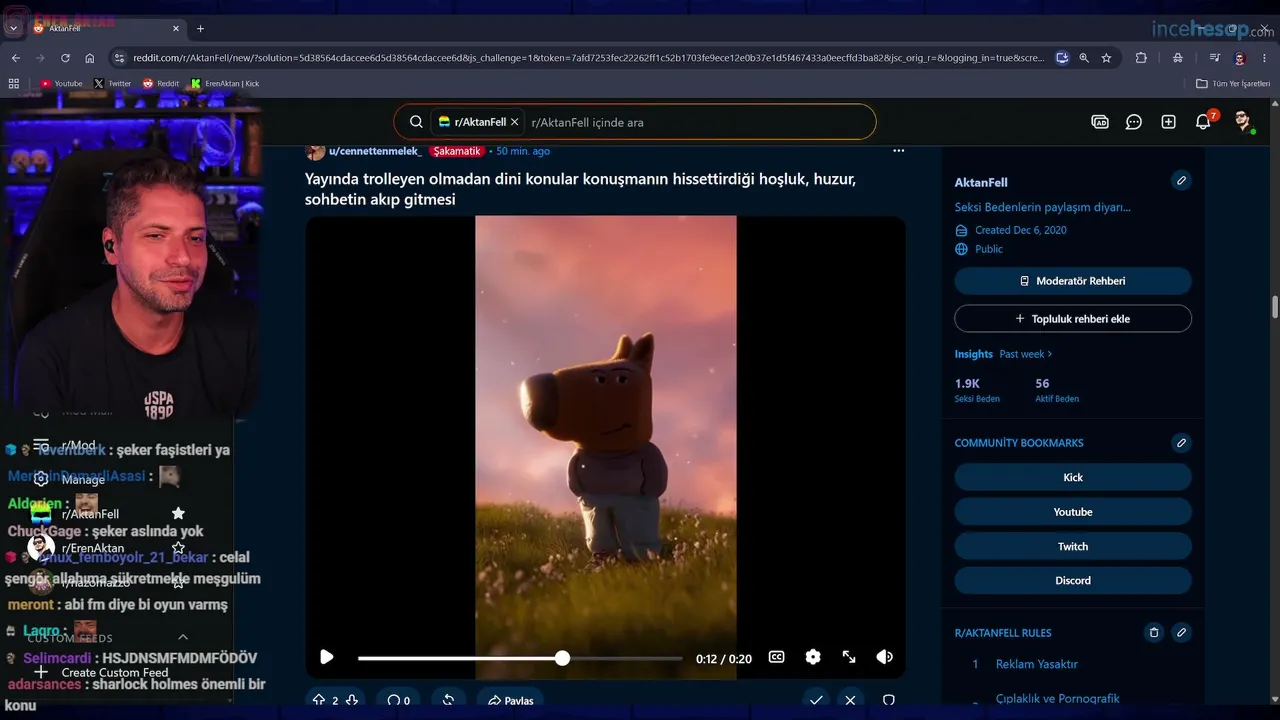Screen dimensions: 1280x720
Task: Collapse the Custom Feeds section
Action: [x=183, y=637]
